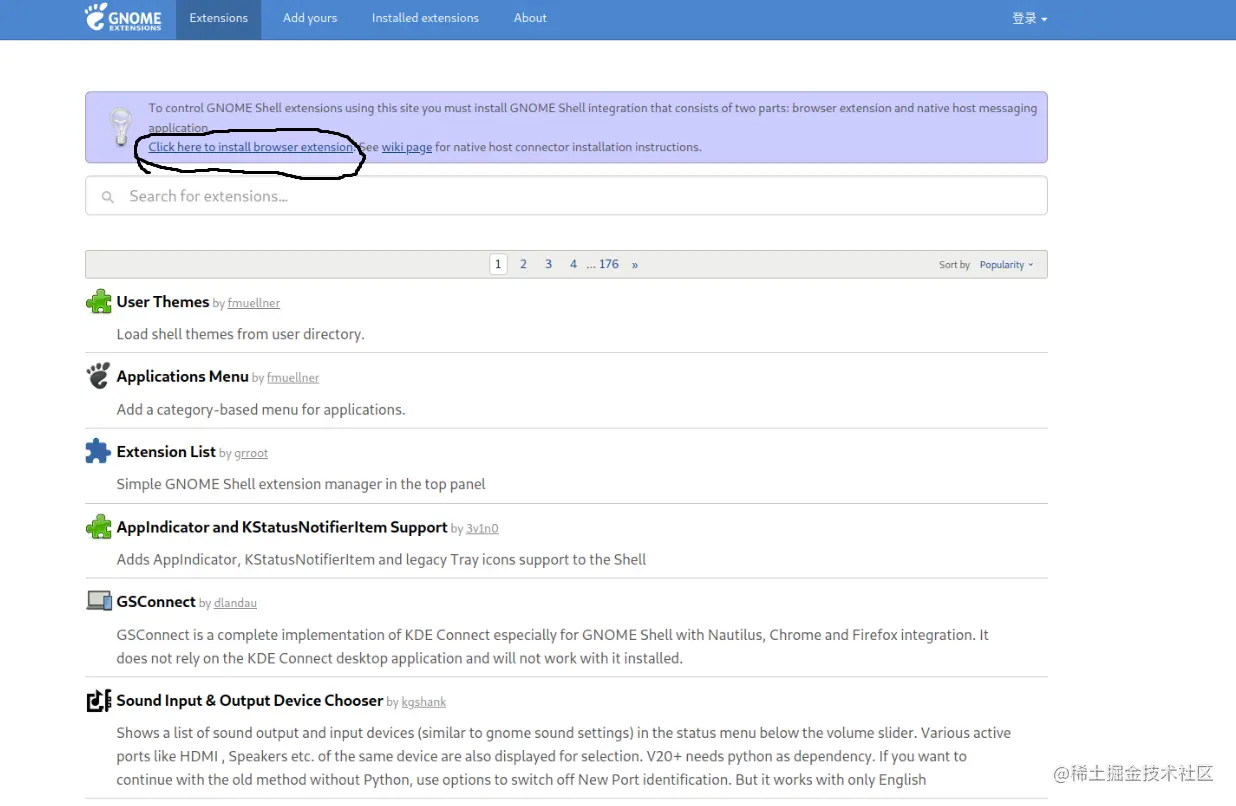The image size is (1236, 806).
Task: Click the Applications Menu foot icon
Action: [98, 376]
